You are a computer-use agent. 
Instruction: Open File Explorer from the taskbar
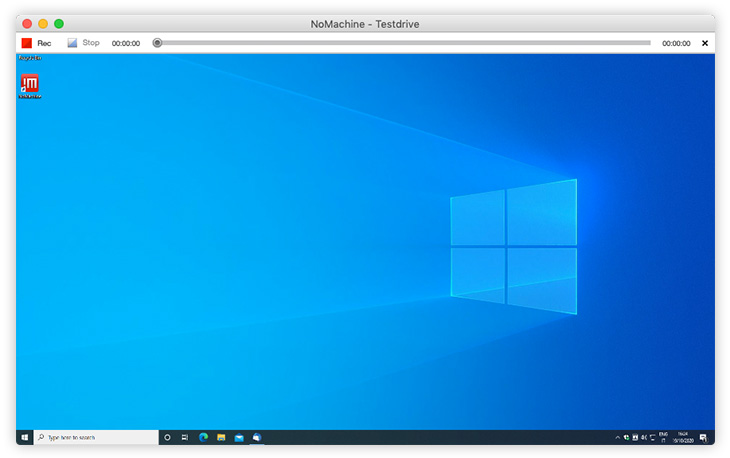pyautogui.click(x=221, y=437)
